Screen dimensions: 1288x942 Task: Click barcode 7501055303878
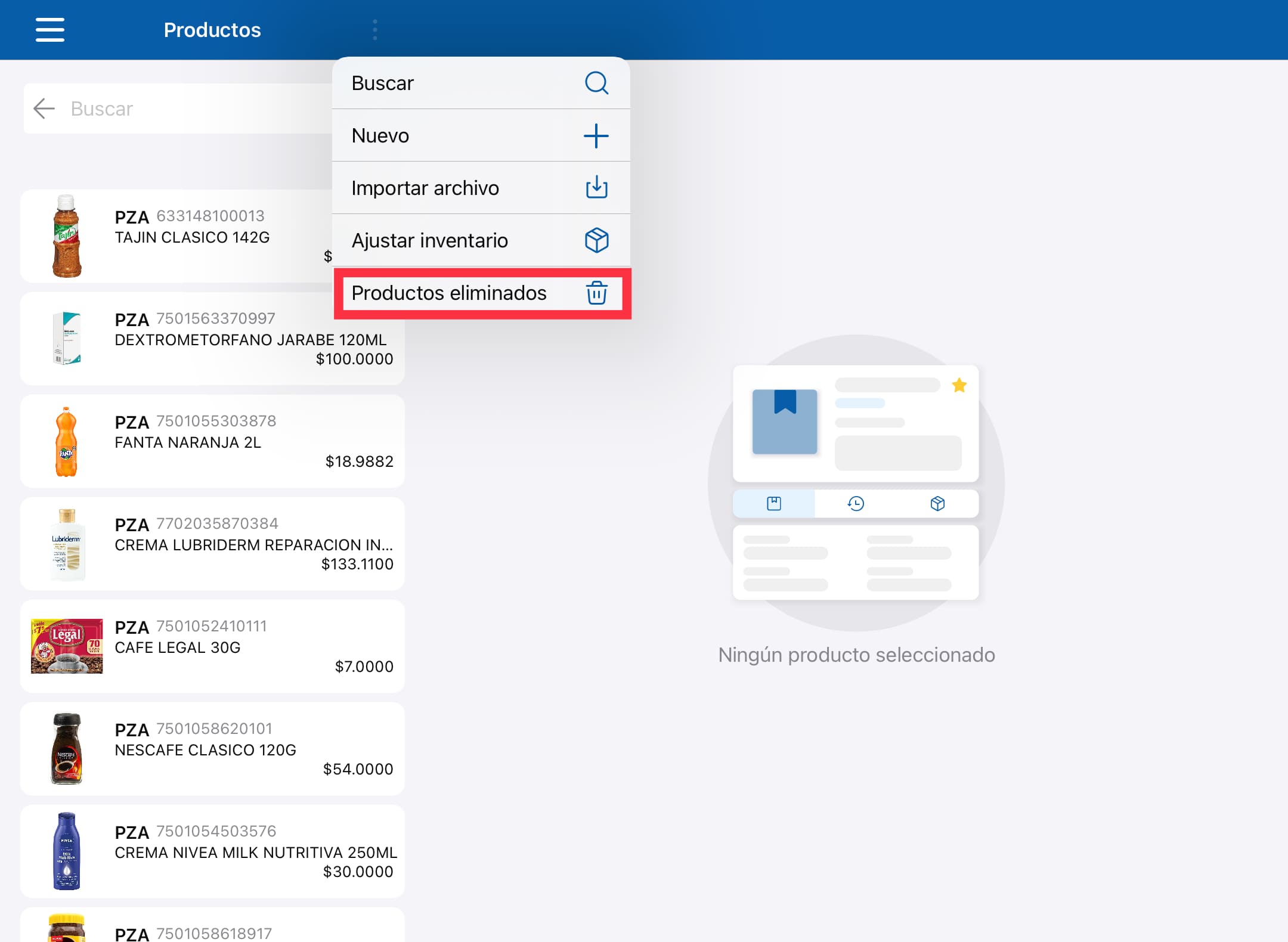click(216, 421)
